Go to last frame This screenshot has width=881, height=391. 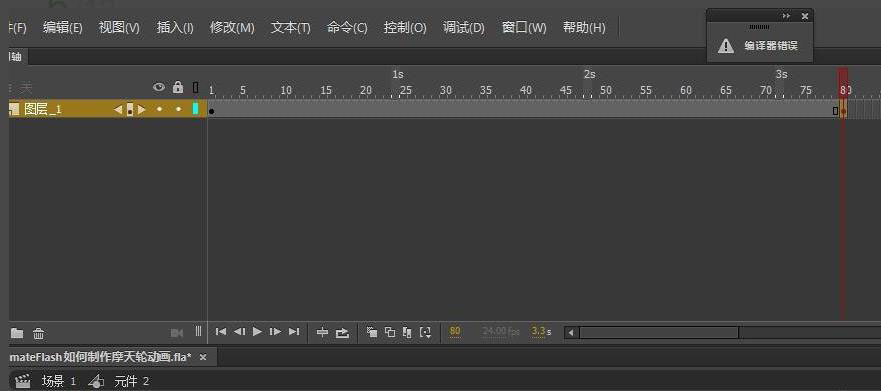tap(294, 331)
